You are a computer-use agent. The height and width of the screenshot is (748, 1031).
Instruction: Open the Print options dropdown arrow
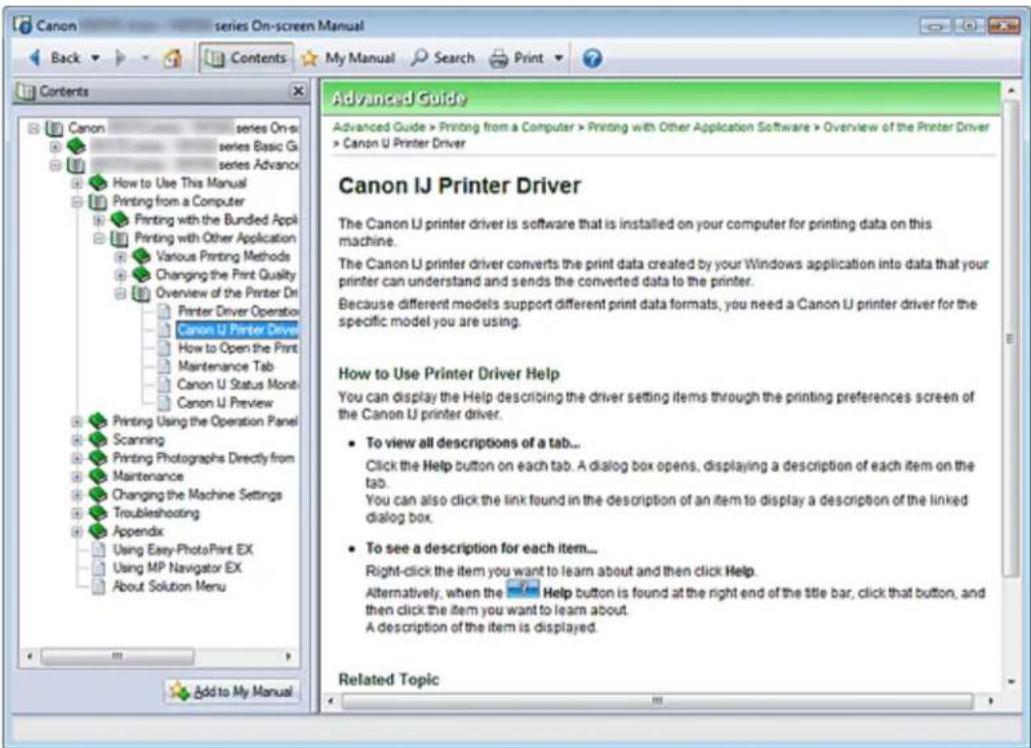pyautogui.click(x=558, y=58)
